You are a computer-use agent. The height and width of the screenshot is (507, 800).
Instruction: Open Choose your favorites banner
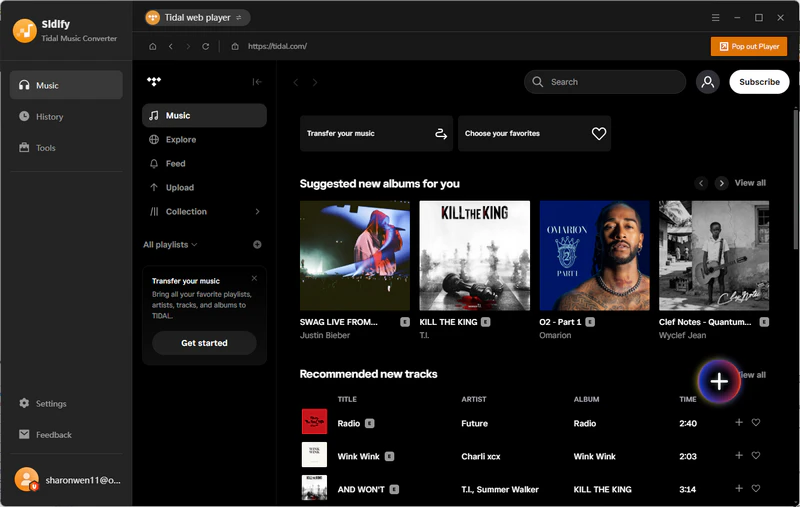(534, 134)
